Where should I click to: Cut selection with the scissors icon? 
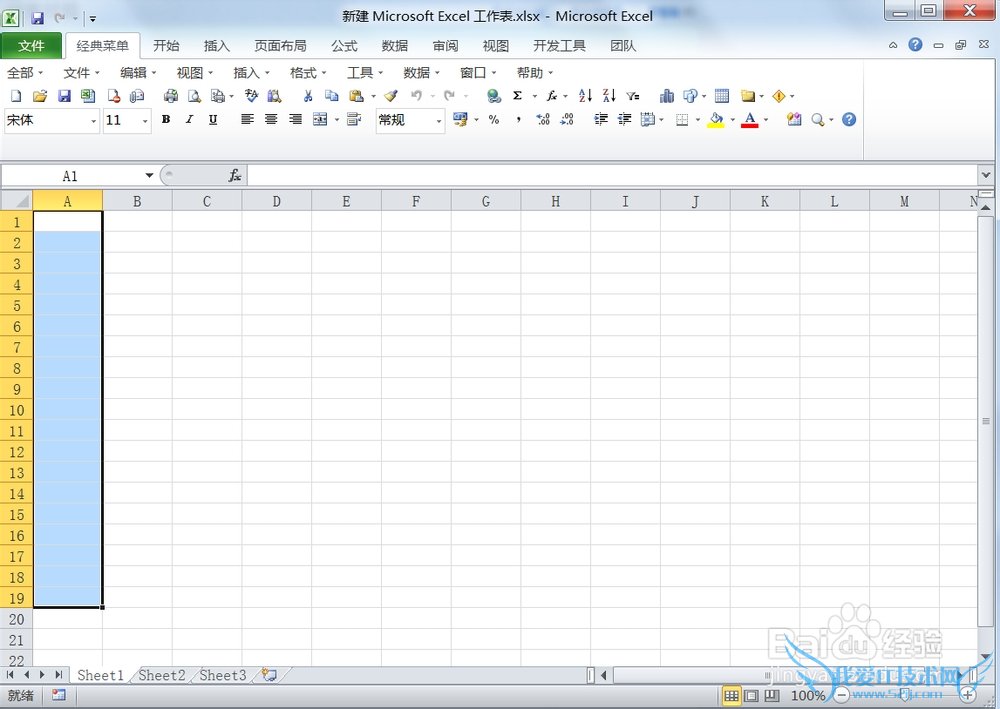308,96
